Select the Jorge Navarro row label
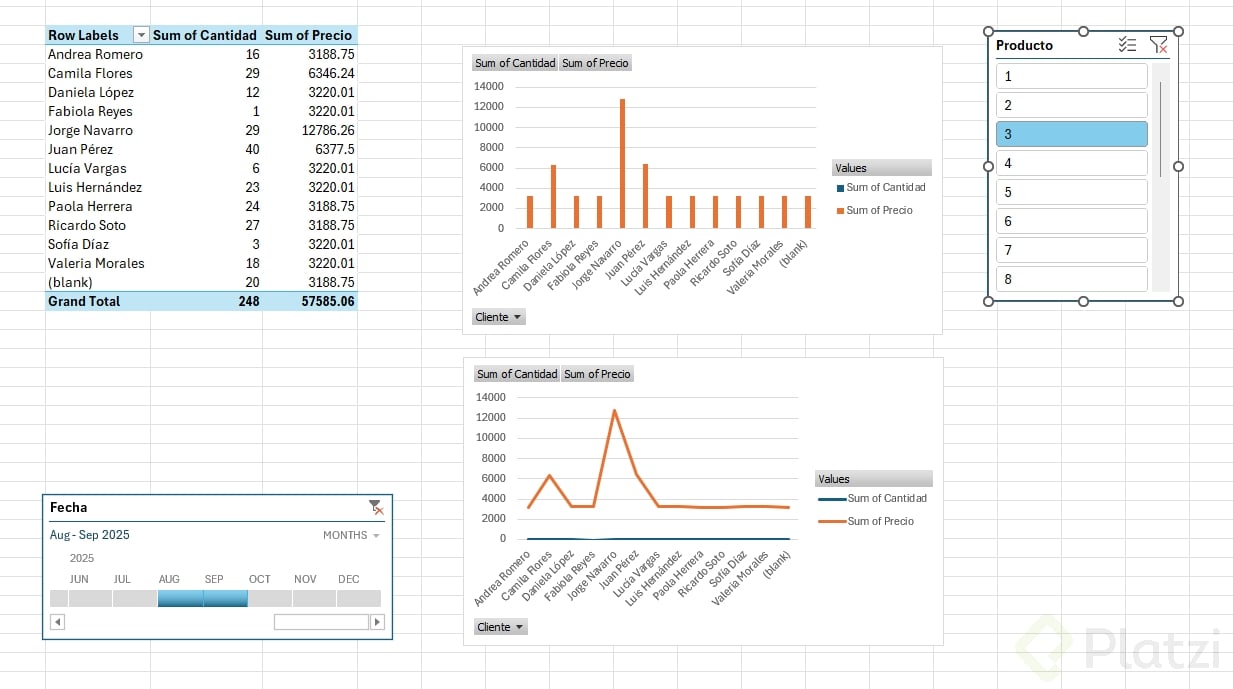Screen dimensions: 1233x689 [90, 130]
